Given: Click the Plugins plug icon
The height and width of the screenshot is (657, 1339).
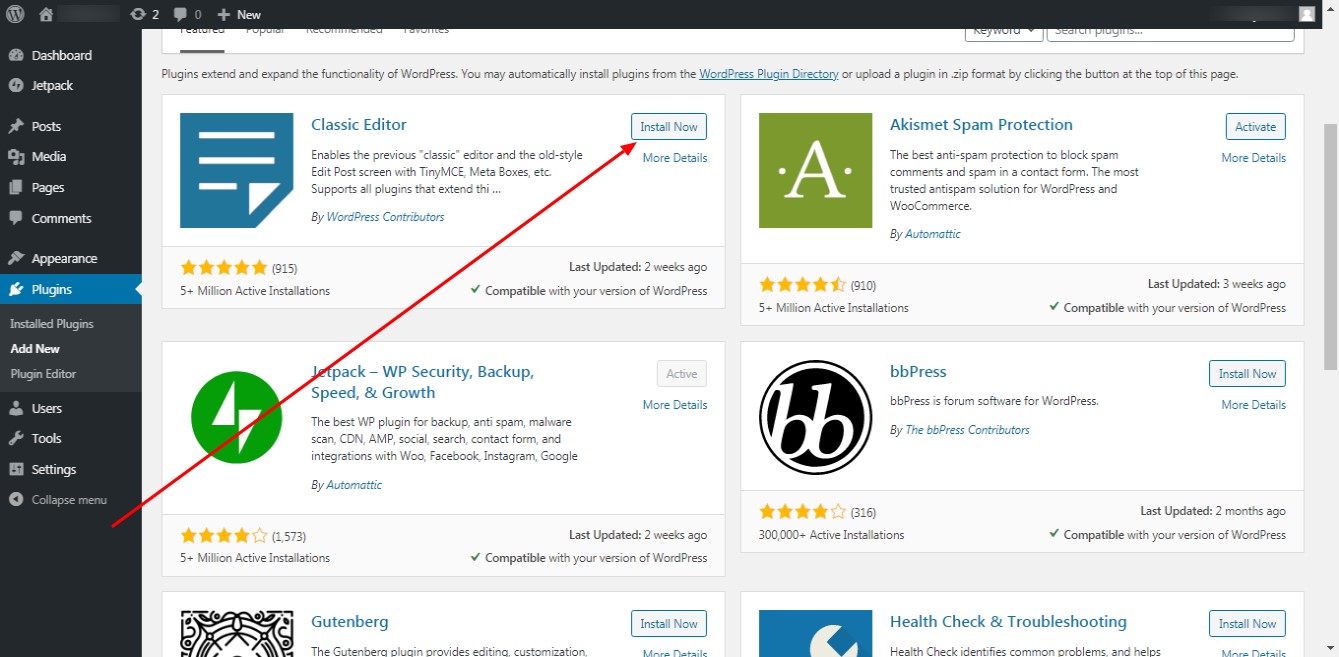Looking at the screenshot, I should pos(16,289).
